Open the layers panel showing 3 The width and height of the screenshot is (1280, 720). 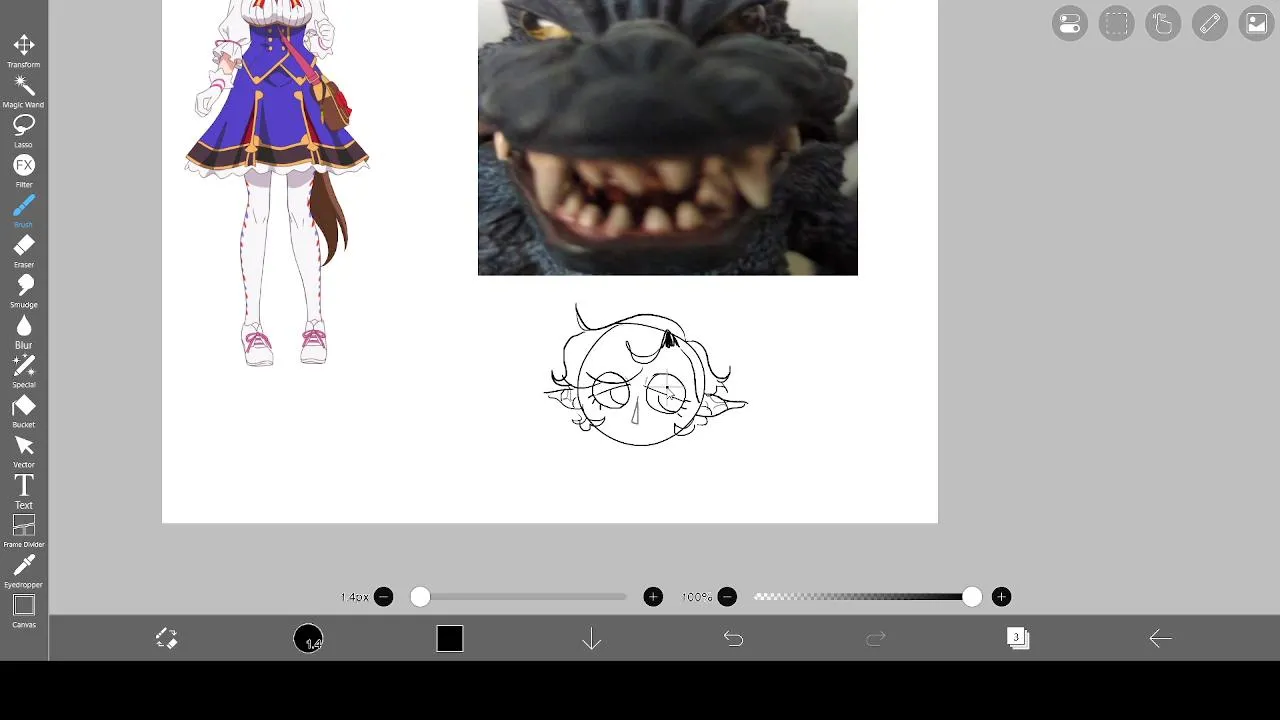[1017, 638]
